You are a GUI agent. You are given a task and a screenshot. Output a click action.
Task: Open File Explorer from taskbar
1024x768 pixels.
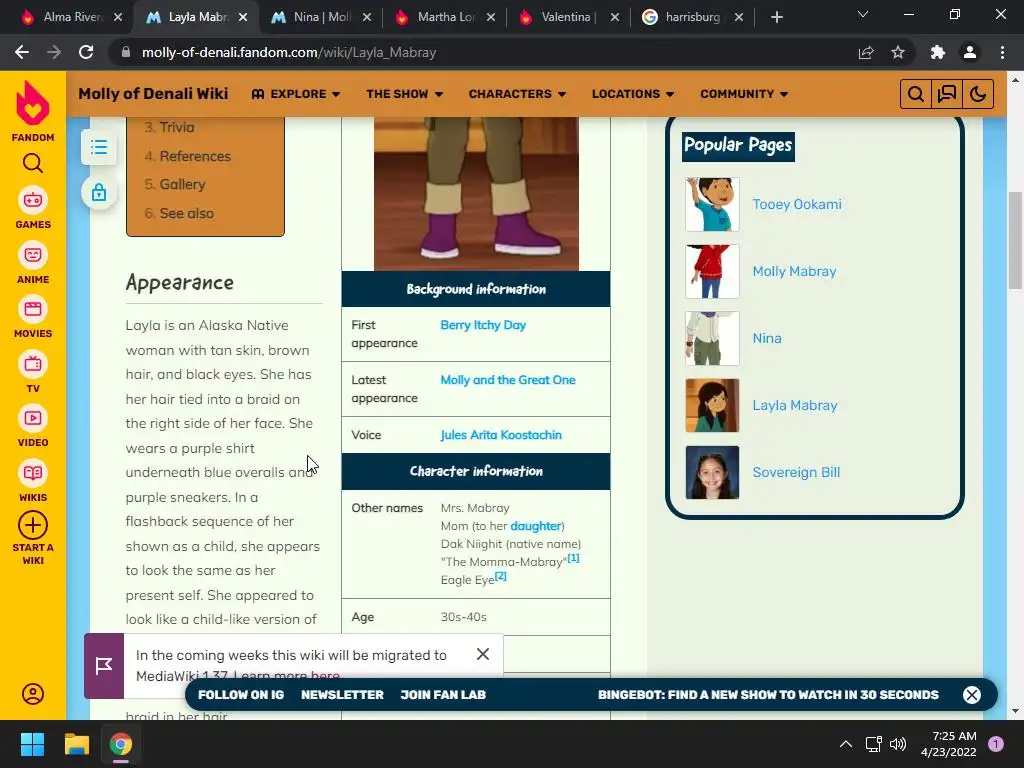[x=76, y=744]
